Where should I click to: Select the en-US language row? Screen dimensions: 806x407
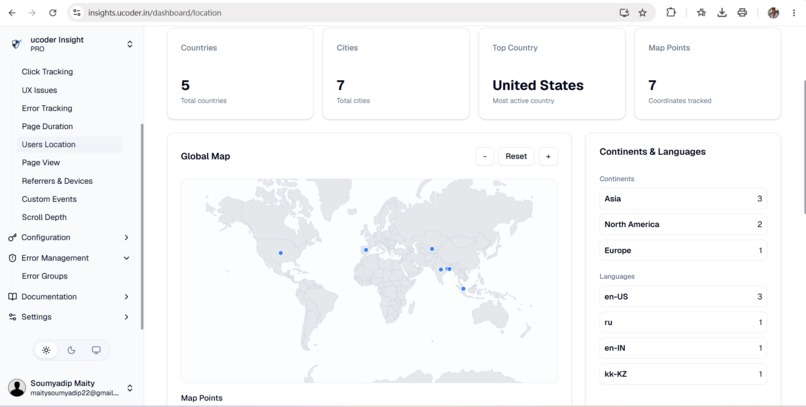click(683, 297)
